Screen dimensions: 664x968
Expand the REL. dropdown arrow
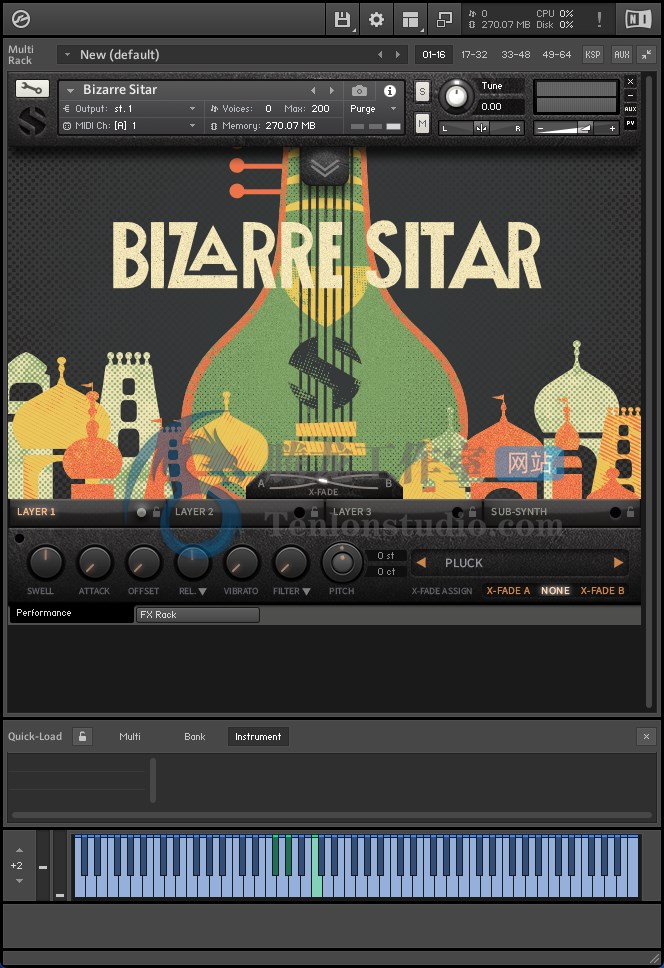pos(202,591)
